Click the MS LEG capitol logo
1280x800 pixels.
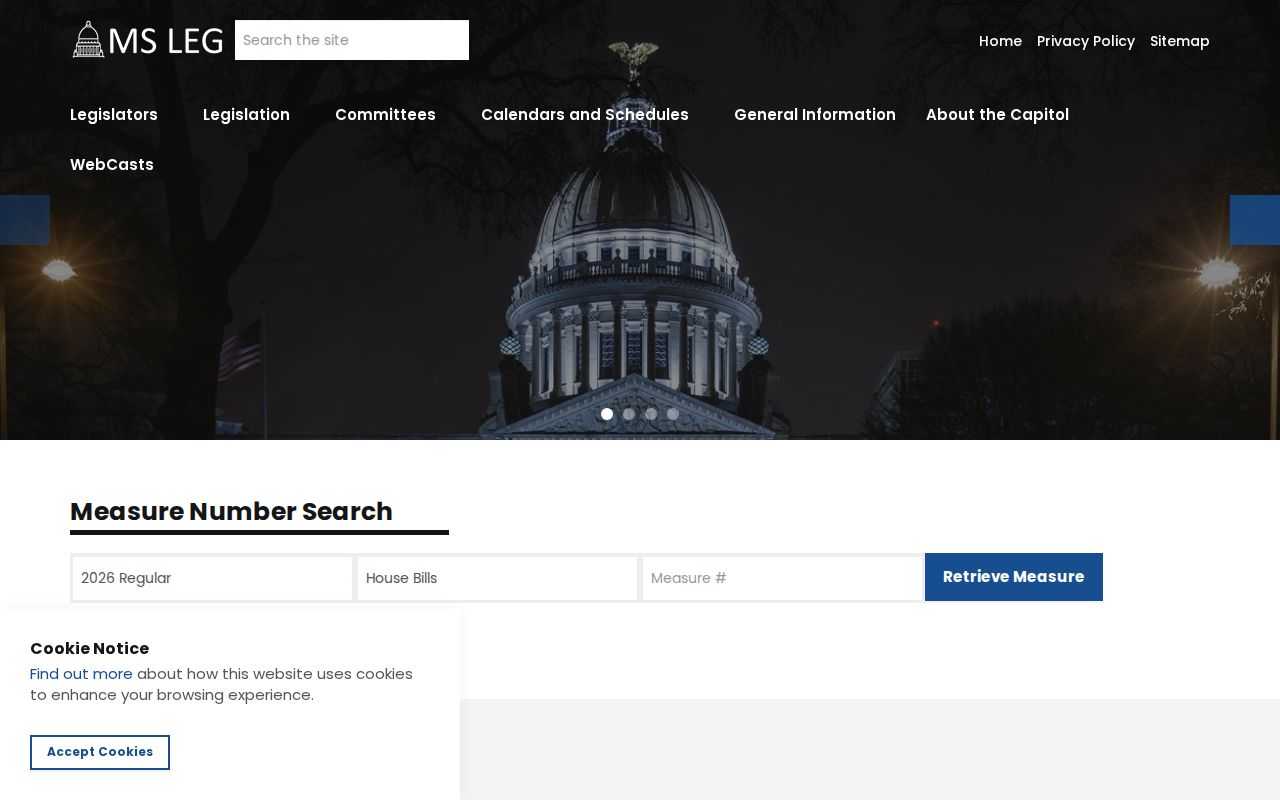148,40
